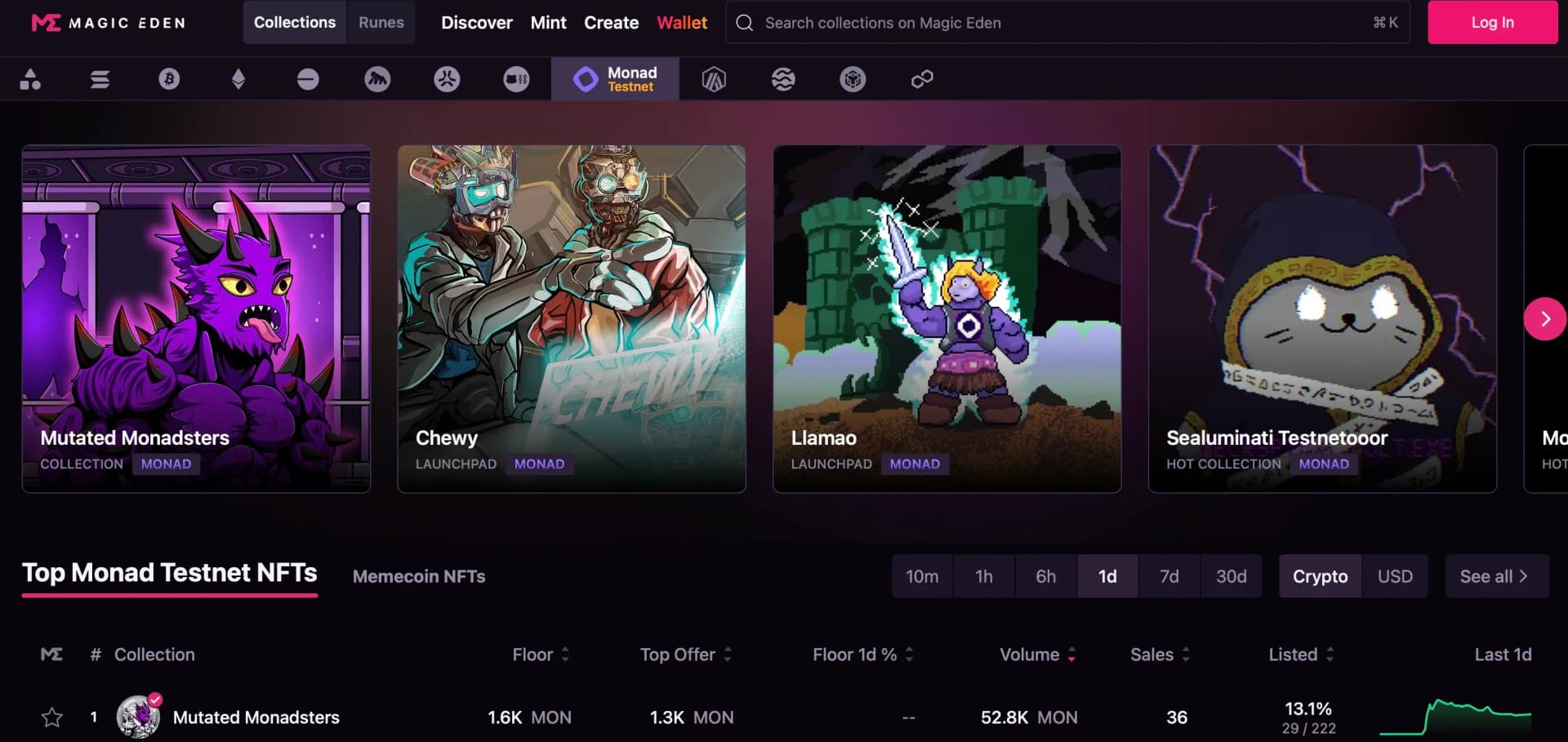
Task: Focus the Search collections input field
Action: point(1067,22)
